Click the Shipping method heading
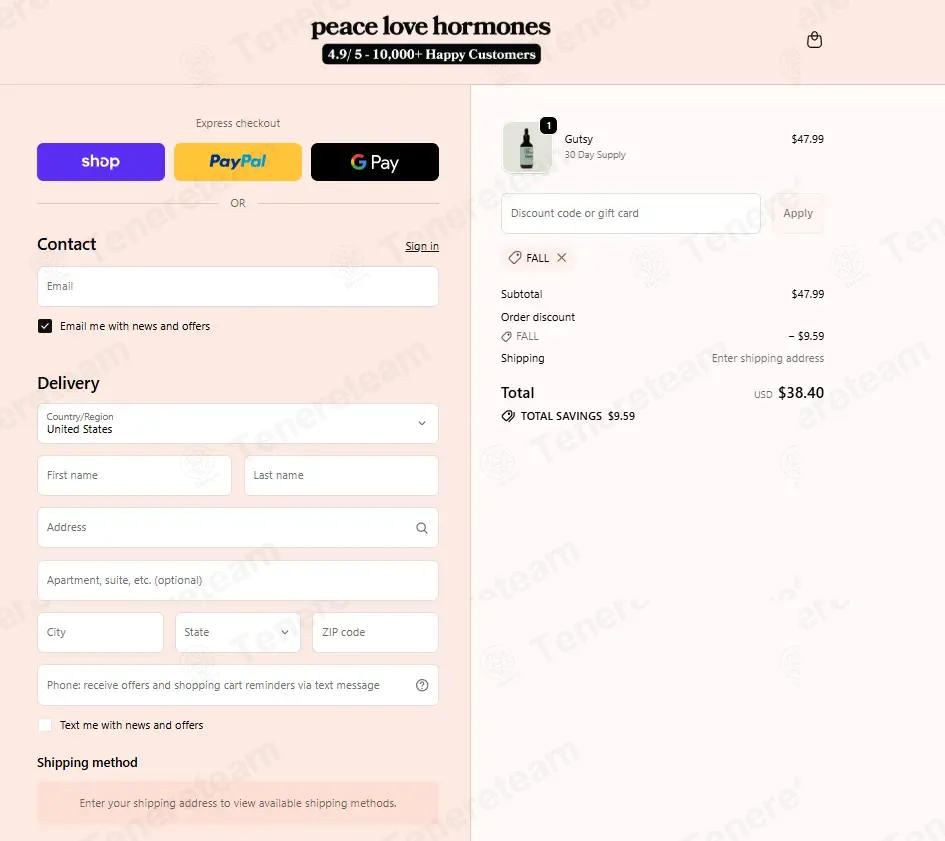The image size is (945, 841). coord(87,763)
